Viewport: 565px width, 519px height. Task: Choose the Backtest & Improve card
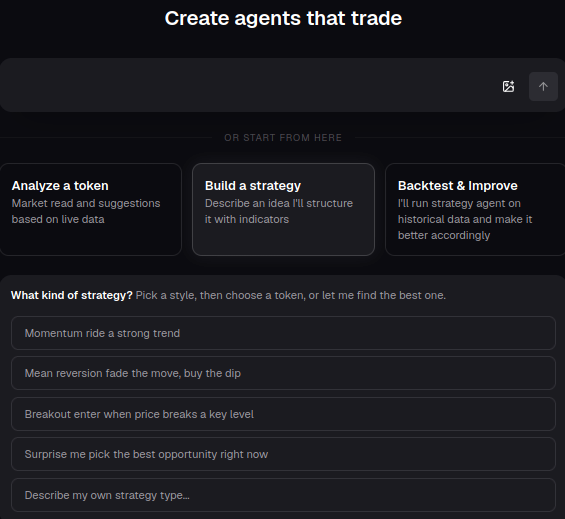pyautogui.click(x=475, y=209)
